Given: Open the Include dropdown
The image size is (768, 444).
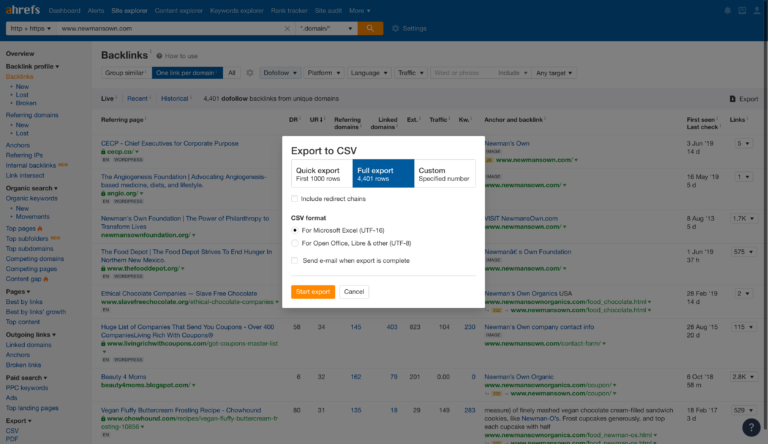Looking at the screenshot, I should (x=512, y=73).
